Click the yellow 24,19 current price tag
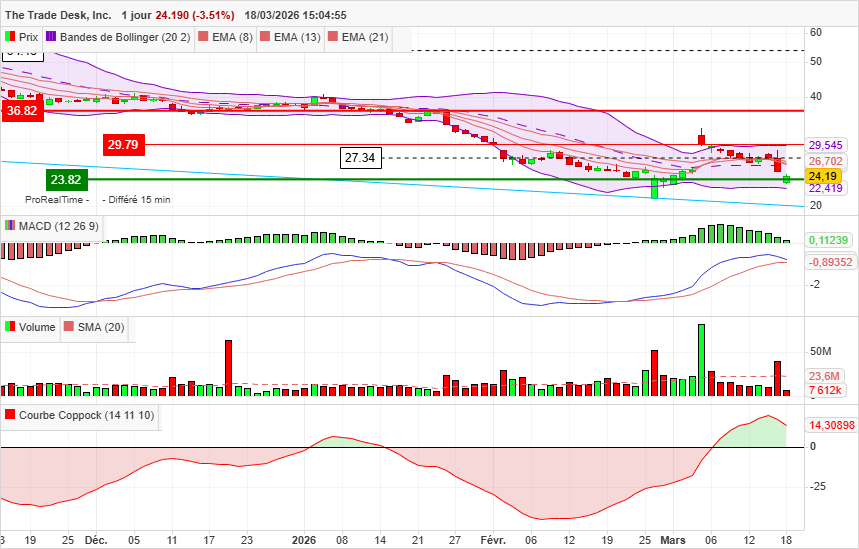The width and height of the screenshot is (859, 549). click(x=823, y=176)
